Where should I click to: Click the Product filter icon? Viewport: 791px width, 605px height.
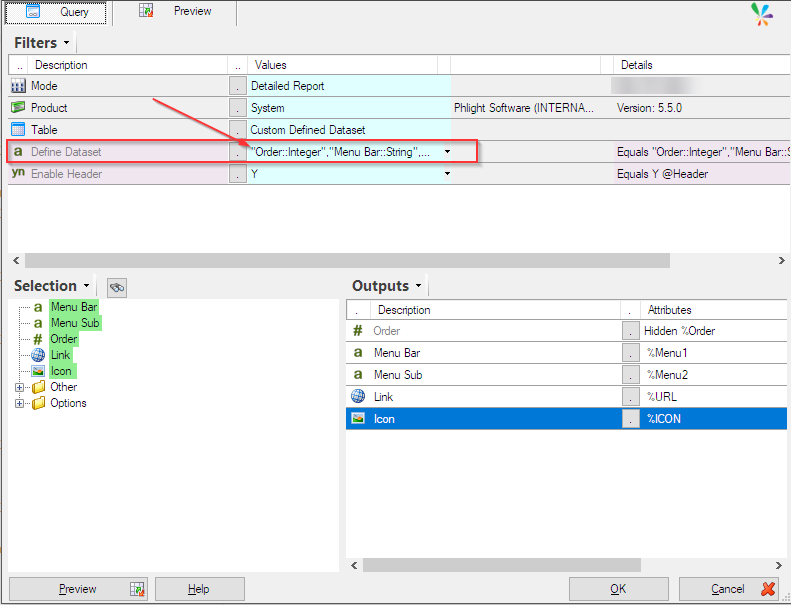(18, 107)
